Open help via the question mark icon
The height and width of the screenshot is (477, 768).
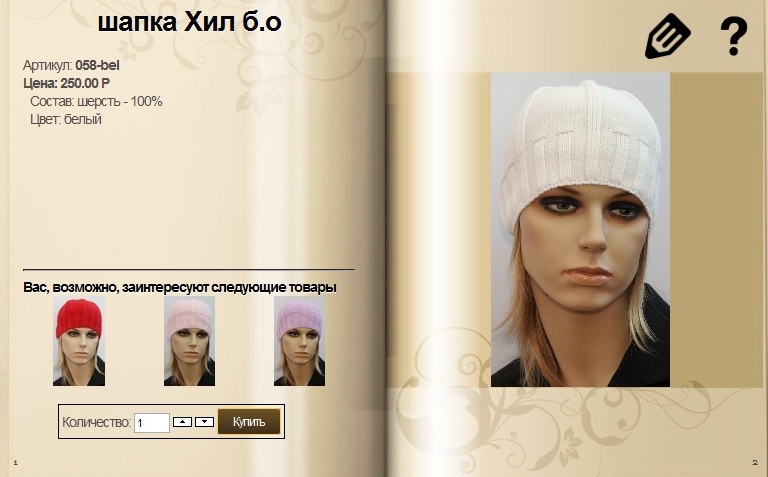point(734,36)
